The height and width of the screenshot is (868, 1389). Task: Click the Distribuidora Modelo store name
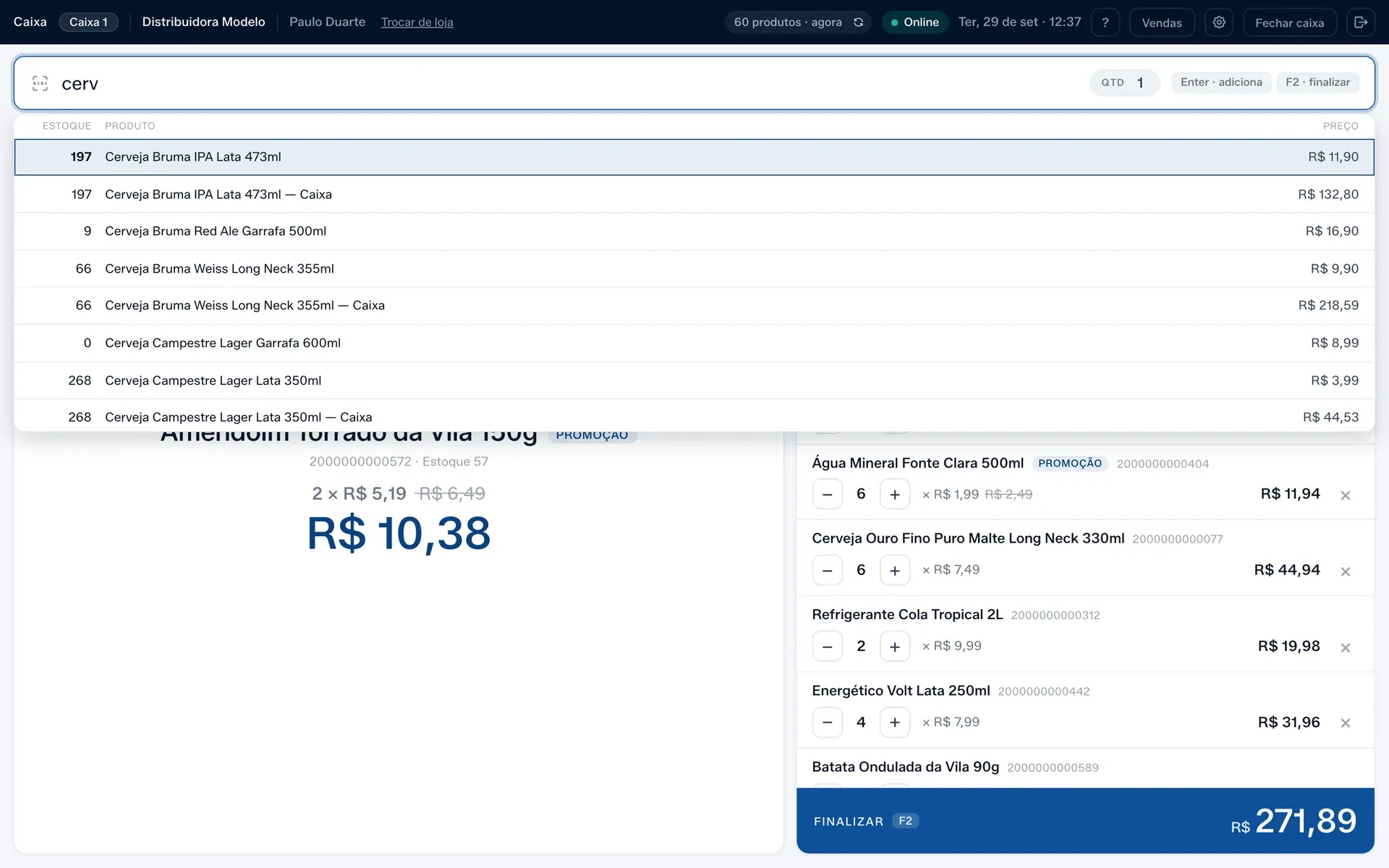[203, 22]
